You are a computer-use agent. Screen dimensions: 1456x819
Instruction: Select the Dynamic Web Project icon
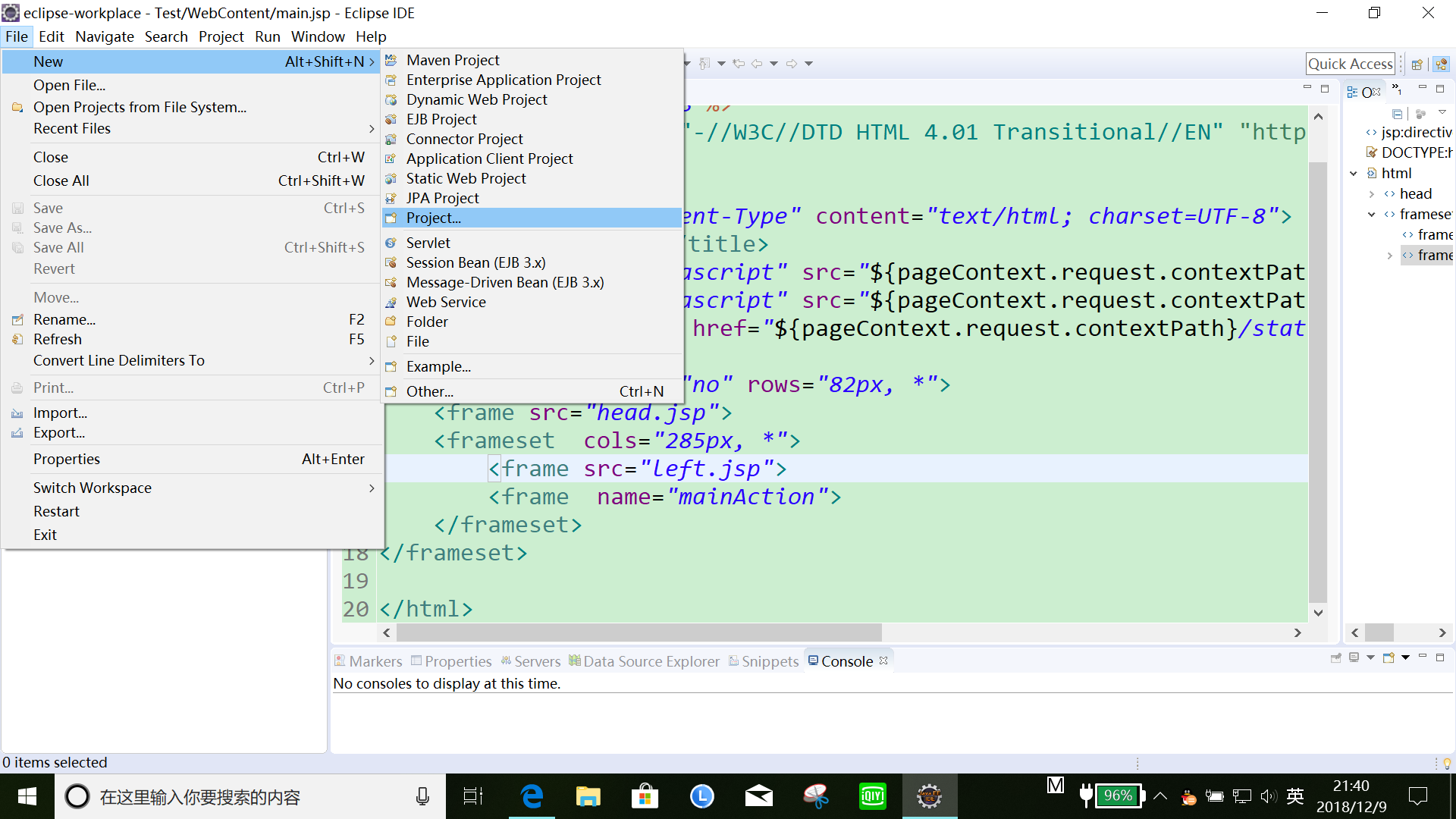tap(394, 99)
